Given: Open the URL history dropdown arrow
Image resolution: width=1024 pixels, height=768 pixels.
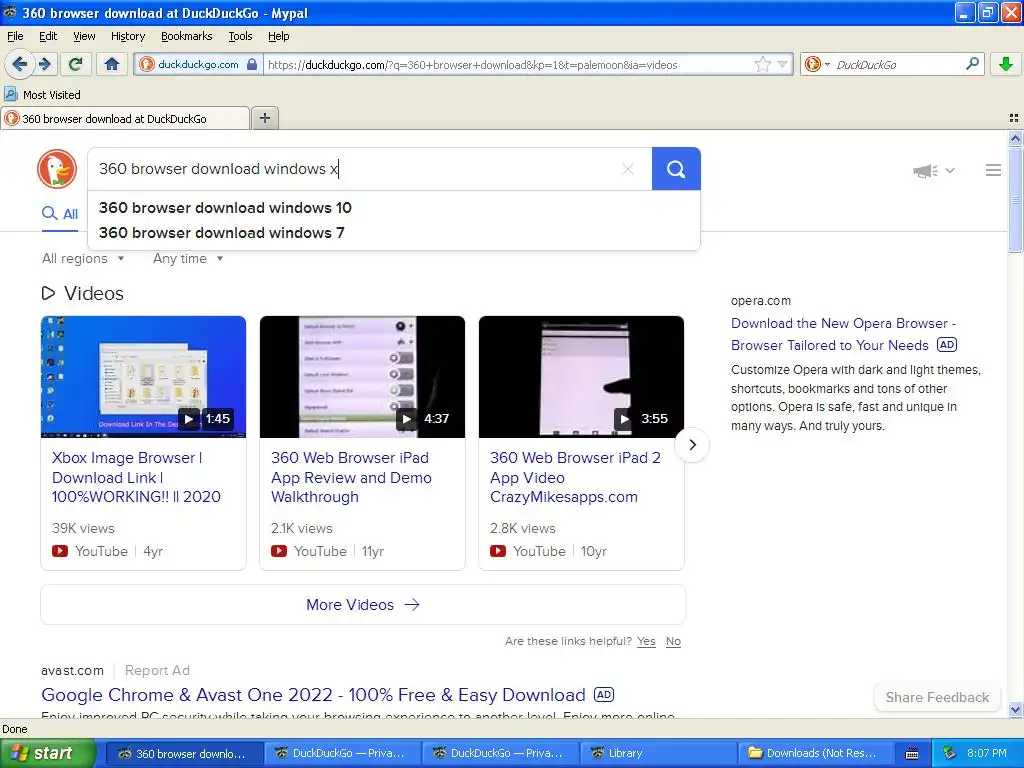Looking at the screenshot, I should coord(782,64).
